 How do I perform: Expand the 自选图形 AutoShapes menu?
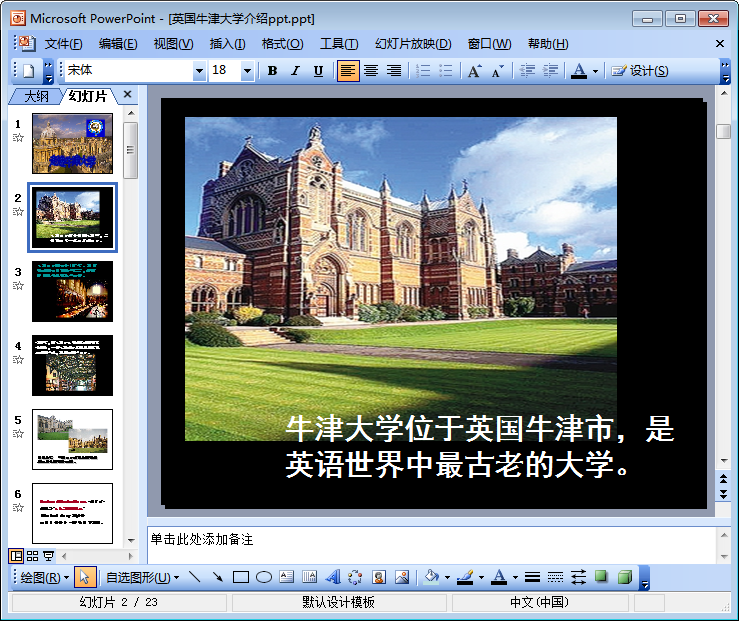pos(142,577)
